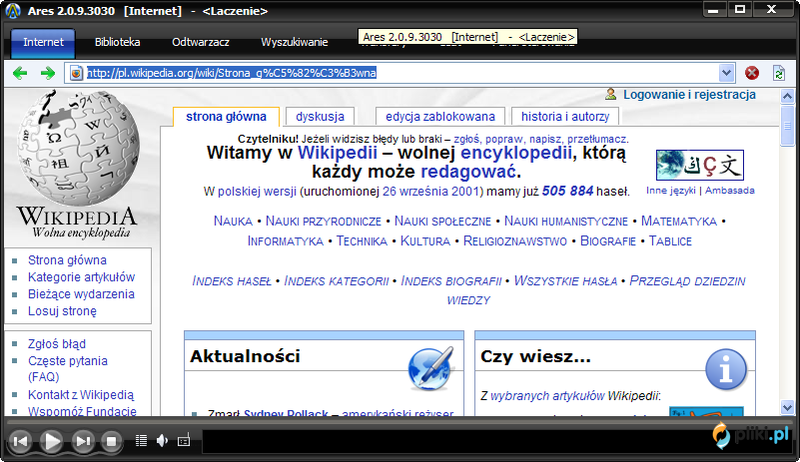Click the Inne języki languages image

click(x=699, y=165)
